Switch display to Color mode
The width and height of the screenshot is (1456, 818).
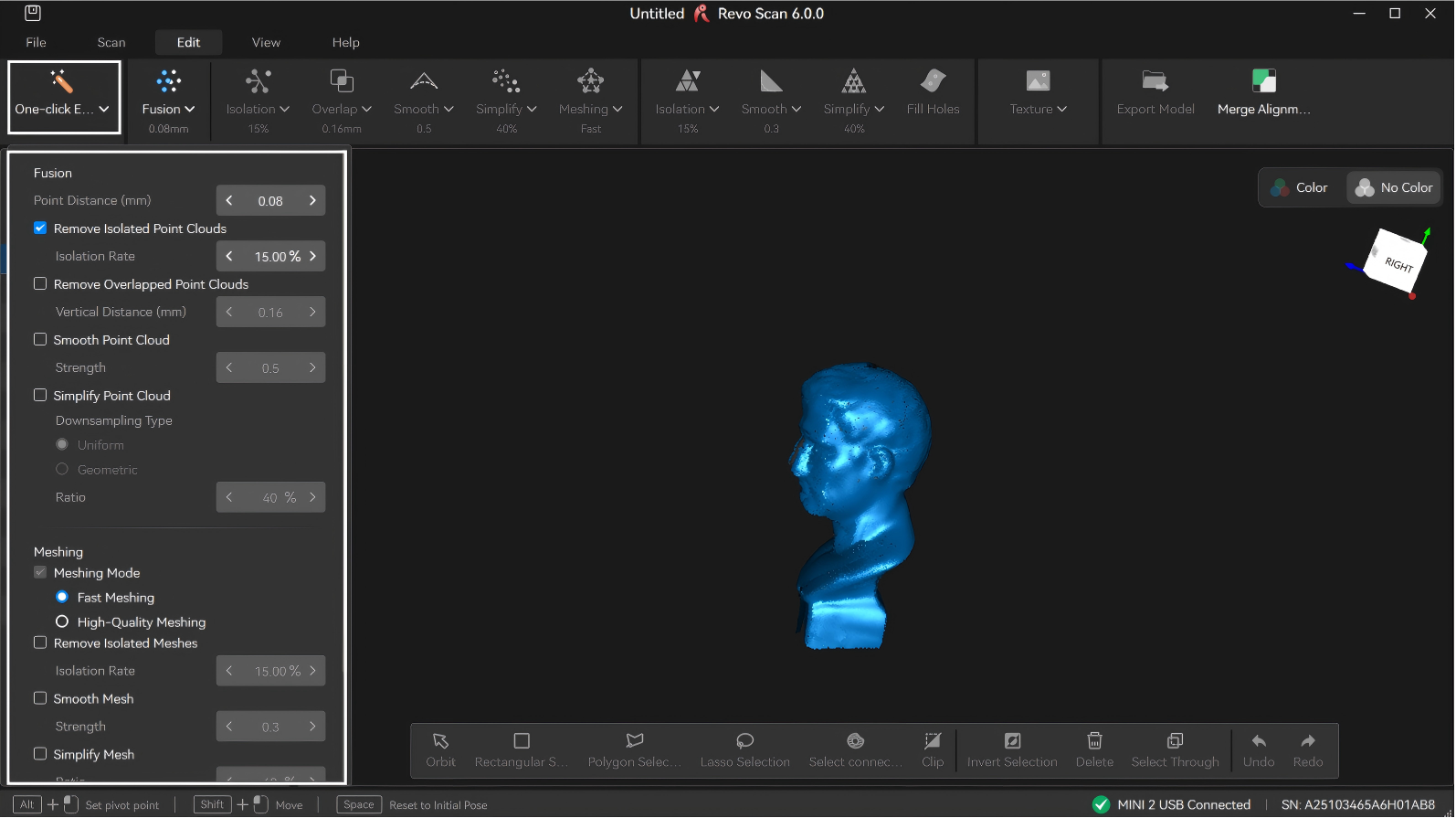(1300, 187)
